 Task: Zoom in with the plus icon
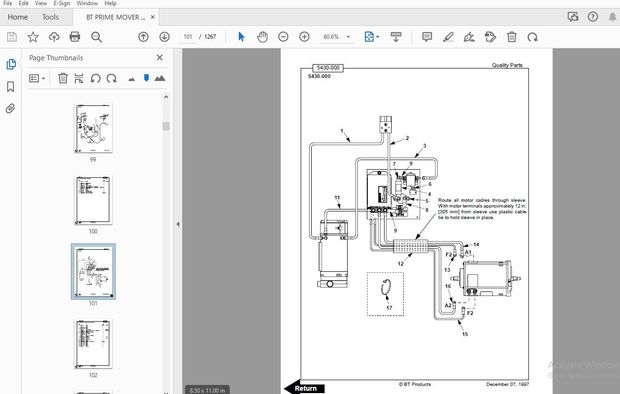[x=304, y=37]
